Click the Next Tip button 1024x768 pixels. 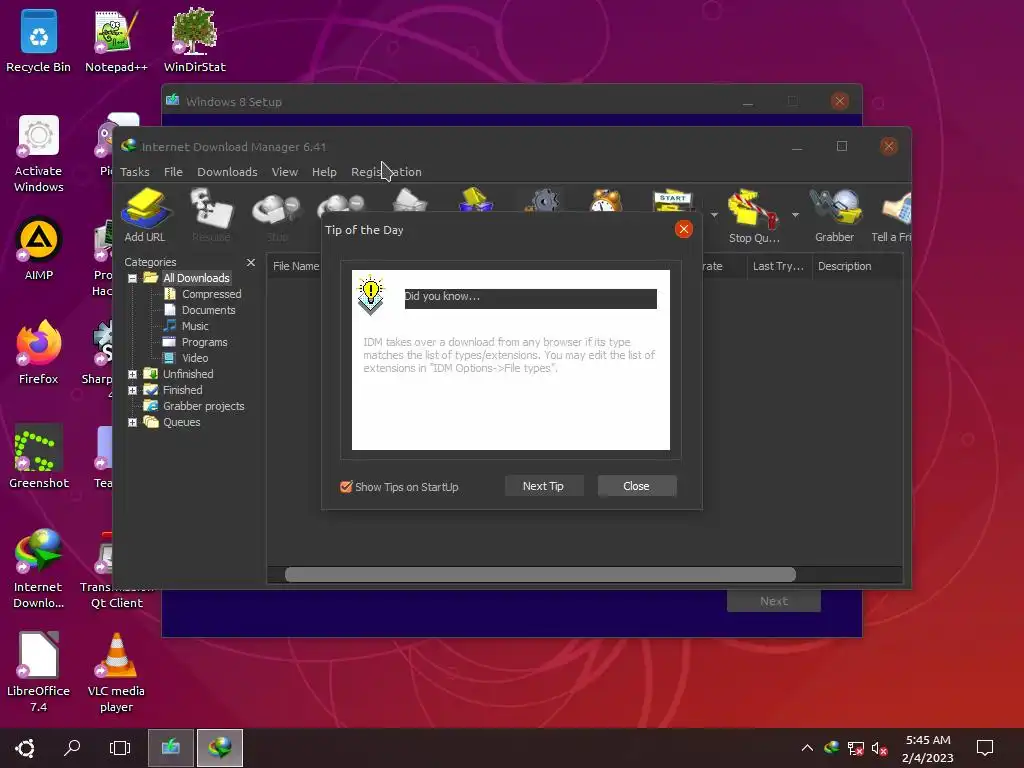543,486
